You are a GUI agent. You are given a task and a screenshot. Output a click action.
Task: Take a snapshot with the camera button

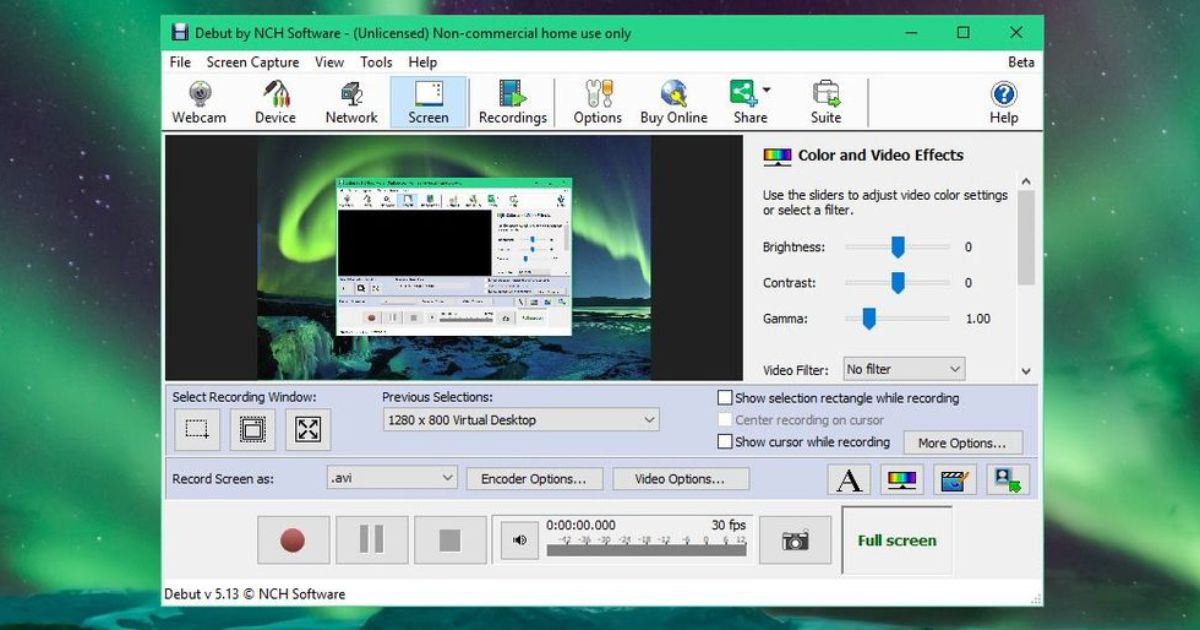795,539
